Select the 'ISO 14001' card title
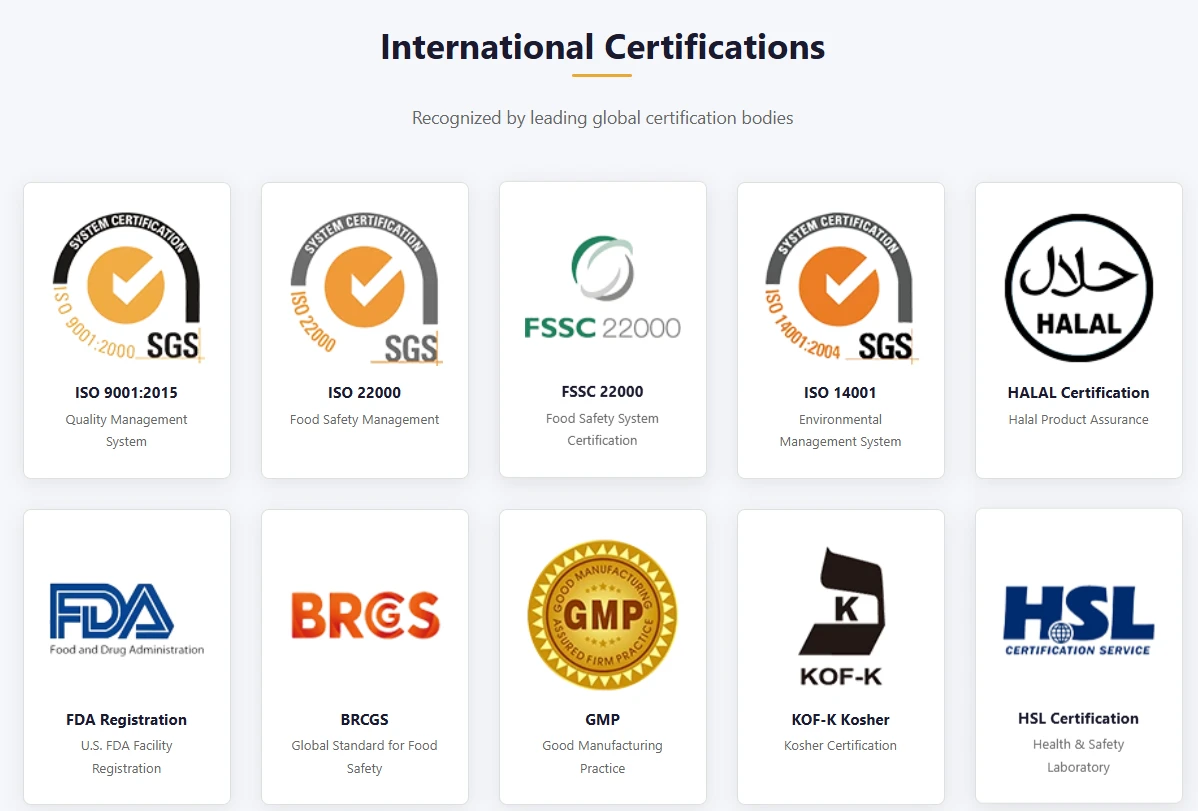 (x=840, y=392)
